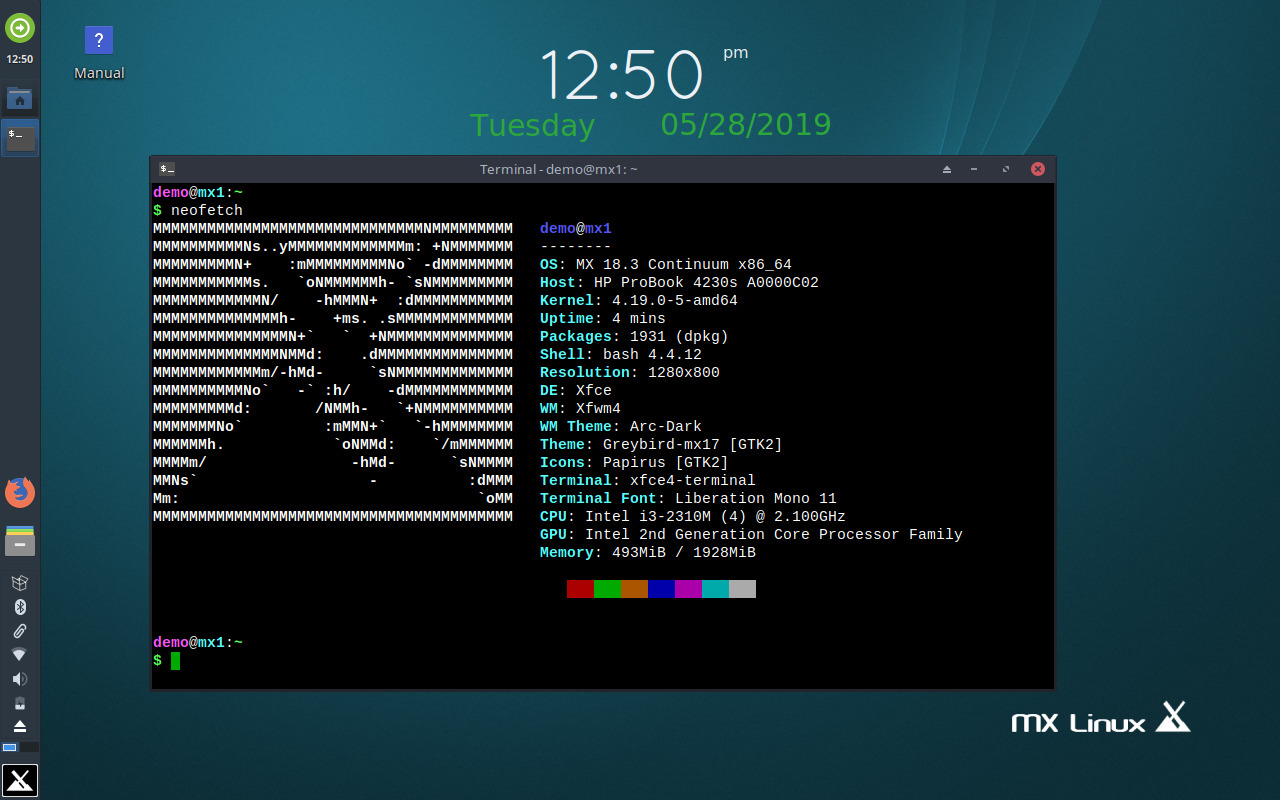1280x800 pixels.
Task: Click the 'Terminal Font: Liberation Mono 11' line
Action: [x=688, y=499]
